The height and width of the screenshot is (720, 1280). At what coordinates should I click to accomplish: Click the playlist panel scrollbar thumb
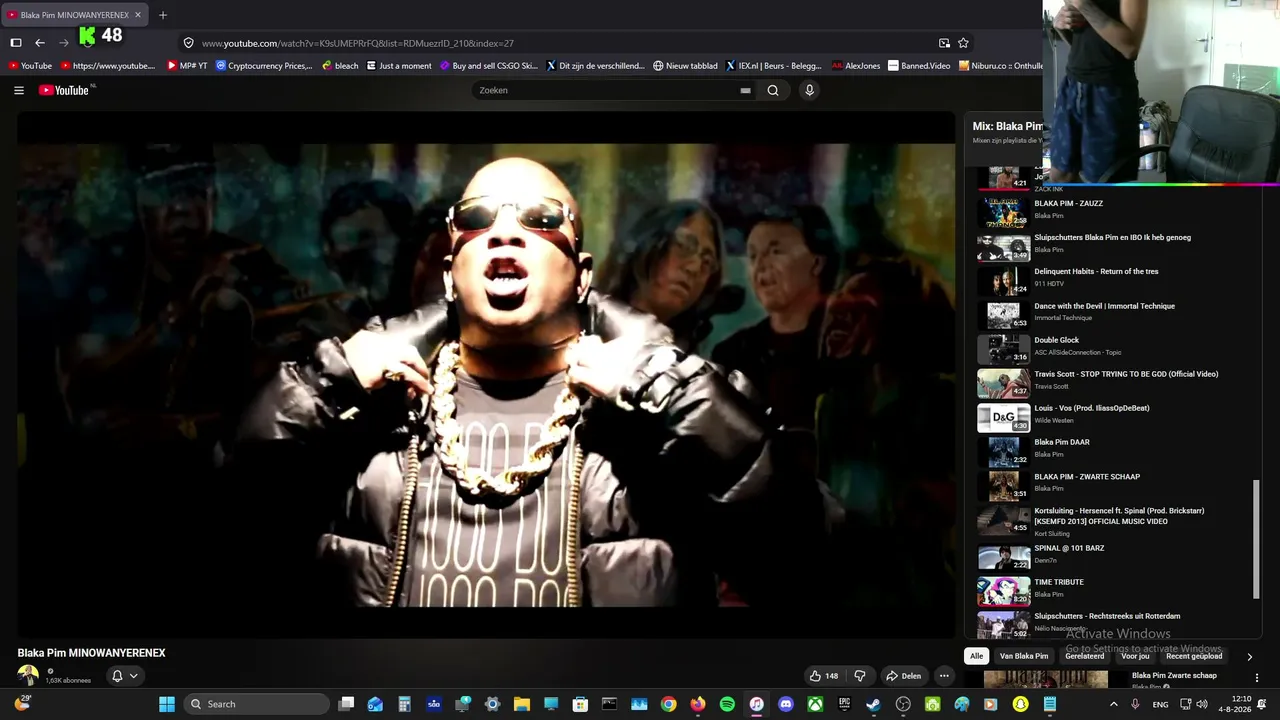[1256, 539]
